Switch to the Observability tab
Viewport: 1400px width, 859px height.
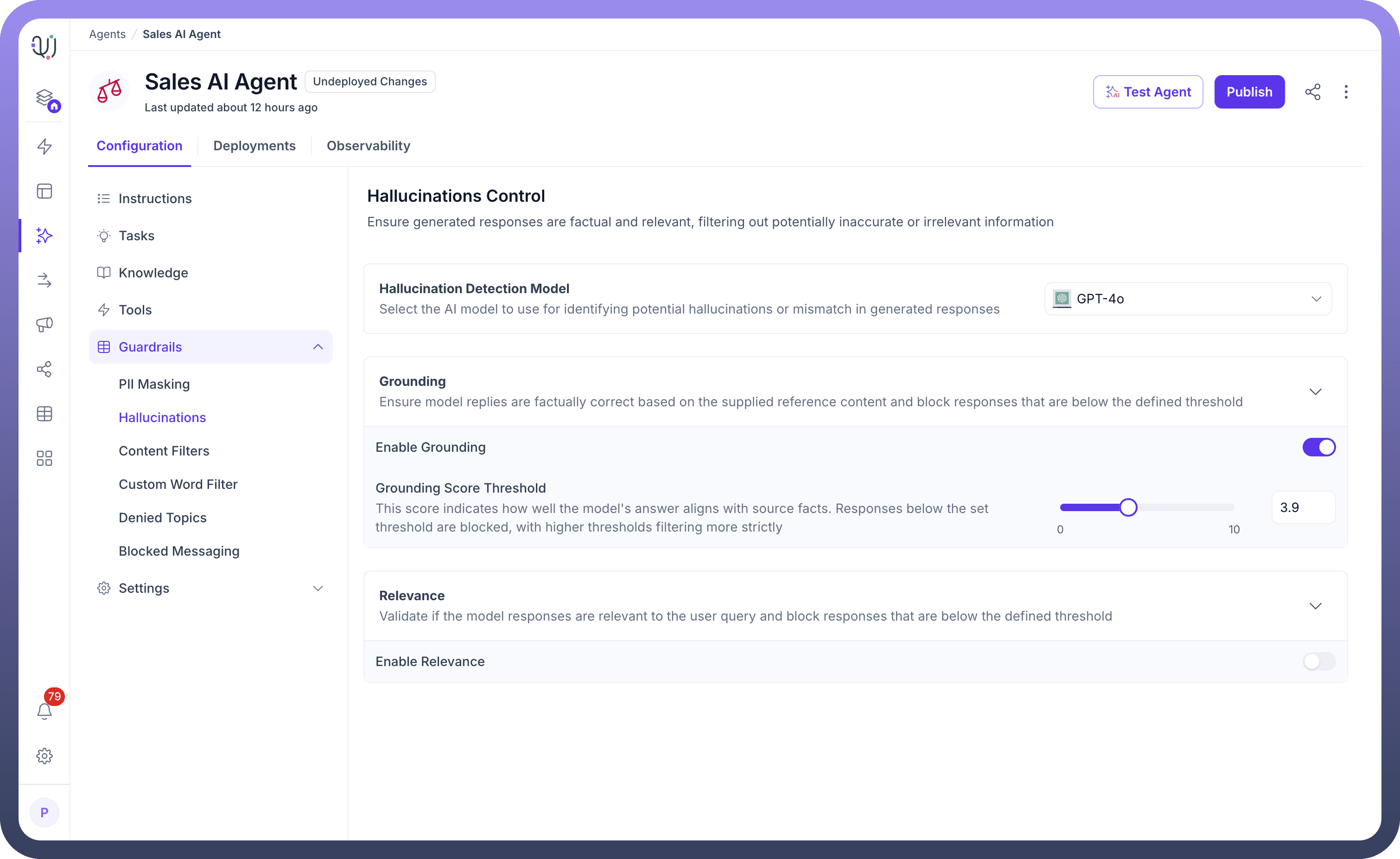[x=368, y=146]
